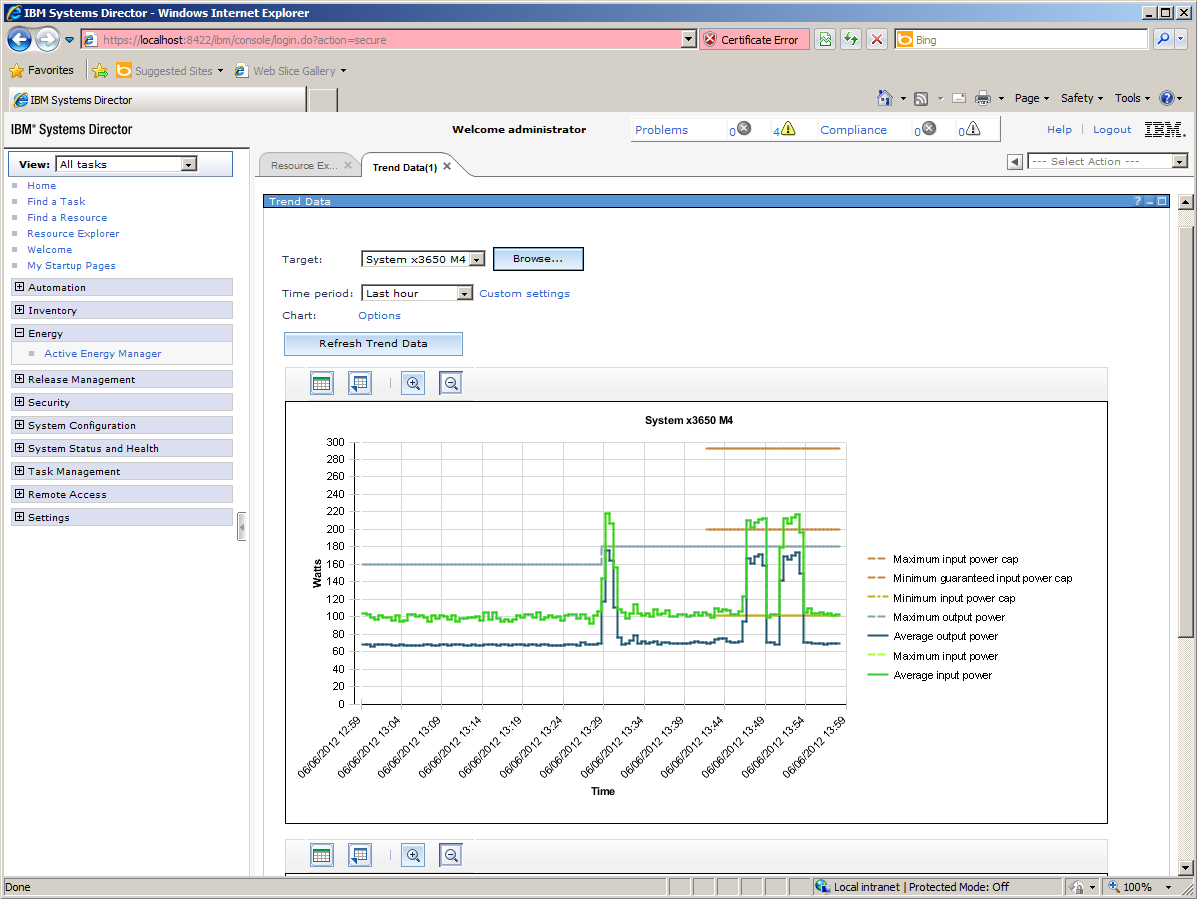1197x899 pixels.
Task: Click the navigation pane collapse handle
Action: coord(242,527)
